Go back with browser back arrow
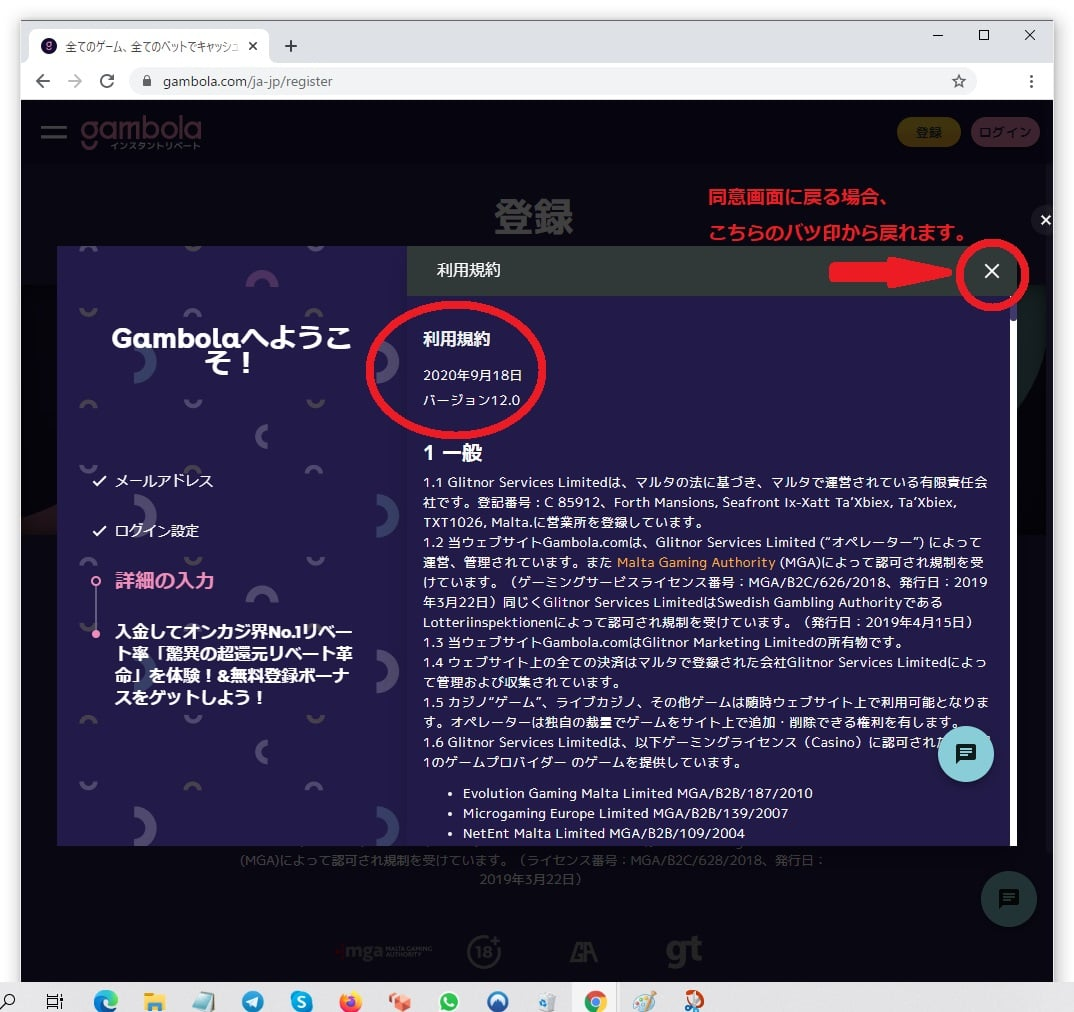 [43, 81]
